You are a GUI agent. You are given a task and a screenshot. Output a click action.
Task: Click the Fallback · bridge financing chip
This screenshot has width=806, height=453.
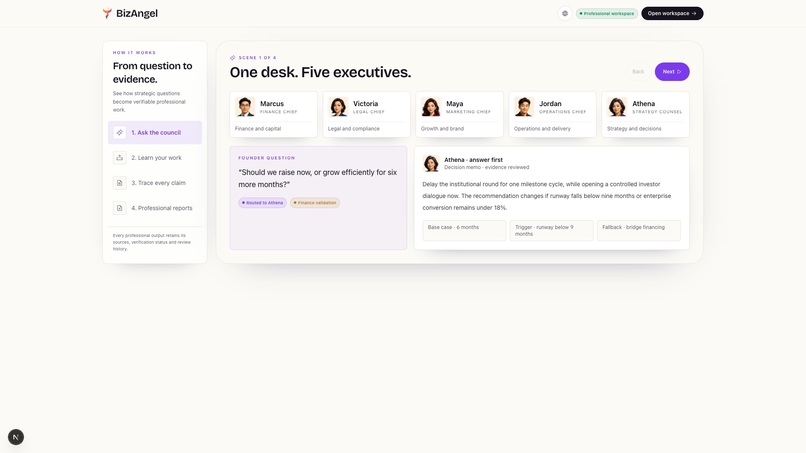[639, 230]
